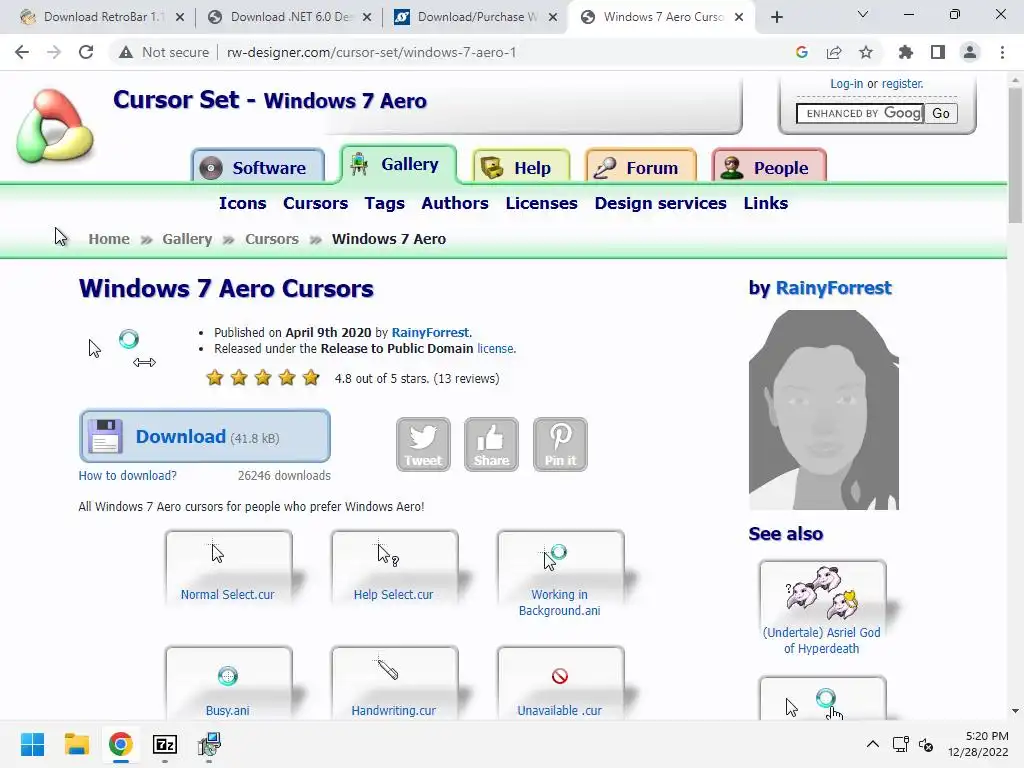Open Chrome's three-dot menu
The height and width of the screenshot is (768, 1024).
[1002, 52]
